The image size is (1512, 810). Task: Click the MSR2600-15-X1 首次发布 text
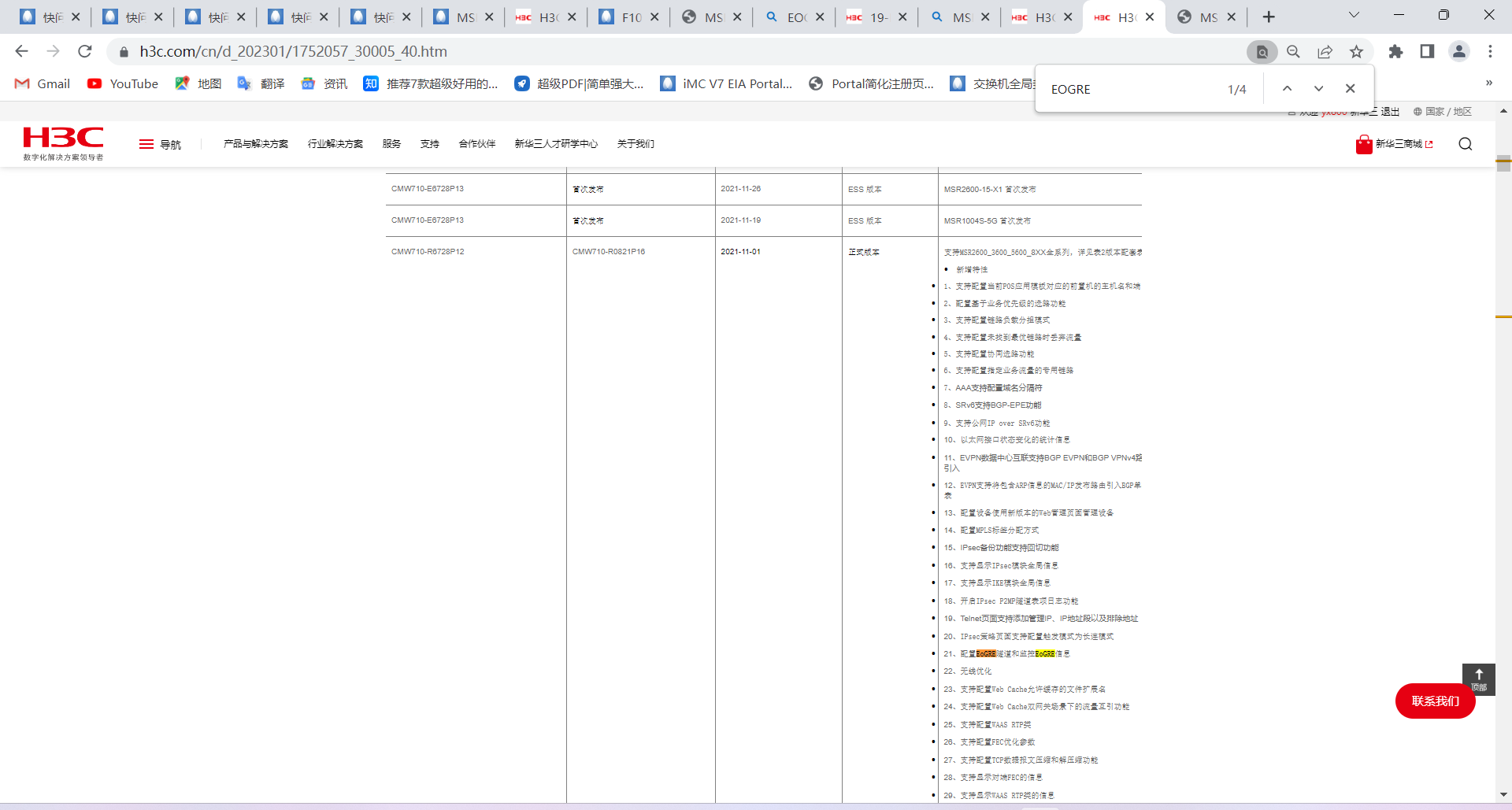click(990, 189)
